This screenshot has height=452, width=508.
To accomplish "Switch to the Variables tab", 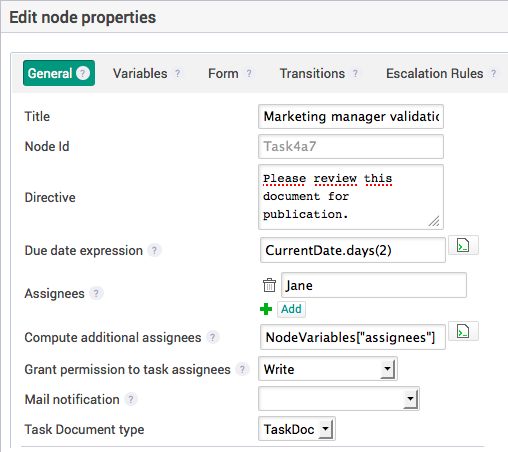I will (x=140, y=73).
